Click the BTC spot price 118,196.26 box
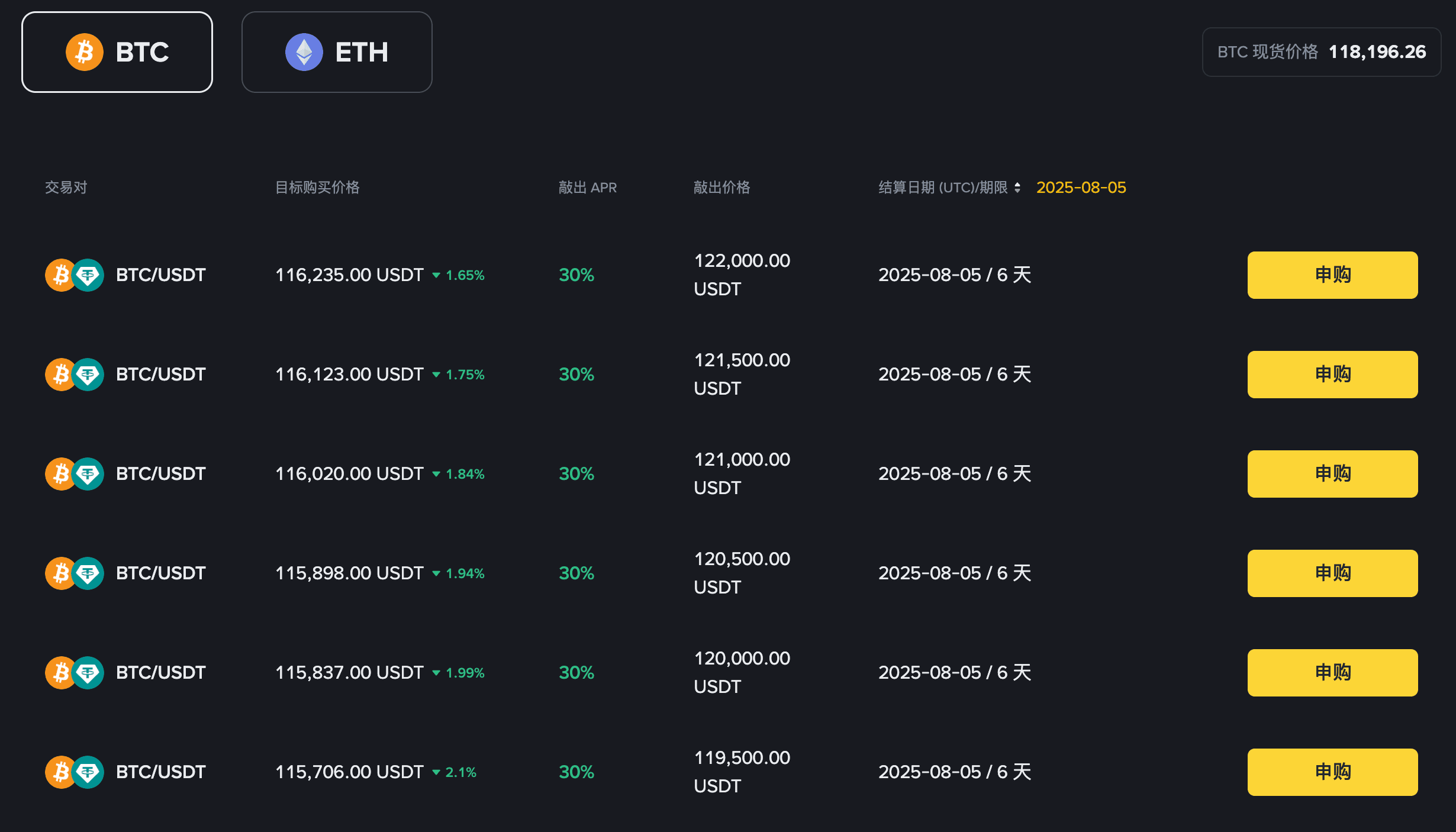This screenshot has width=1456, height=832. click(1322, 52)
